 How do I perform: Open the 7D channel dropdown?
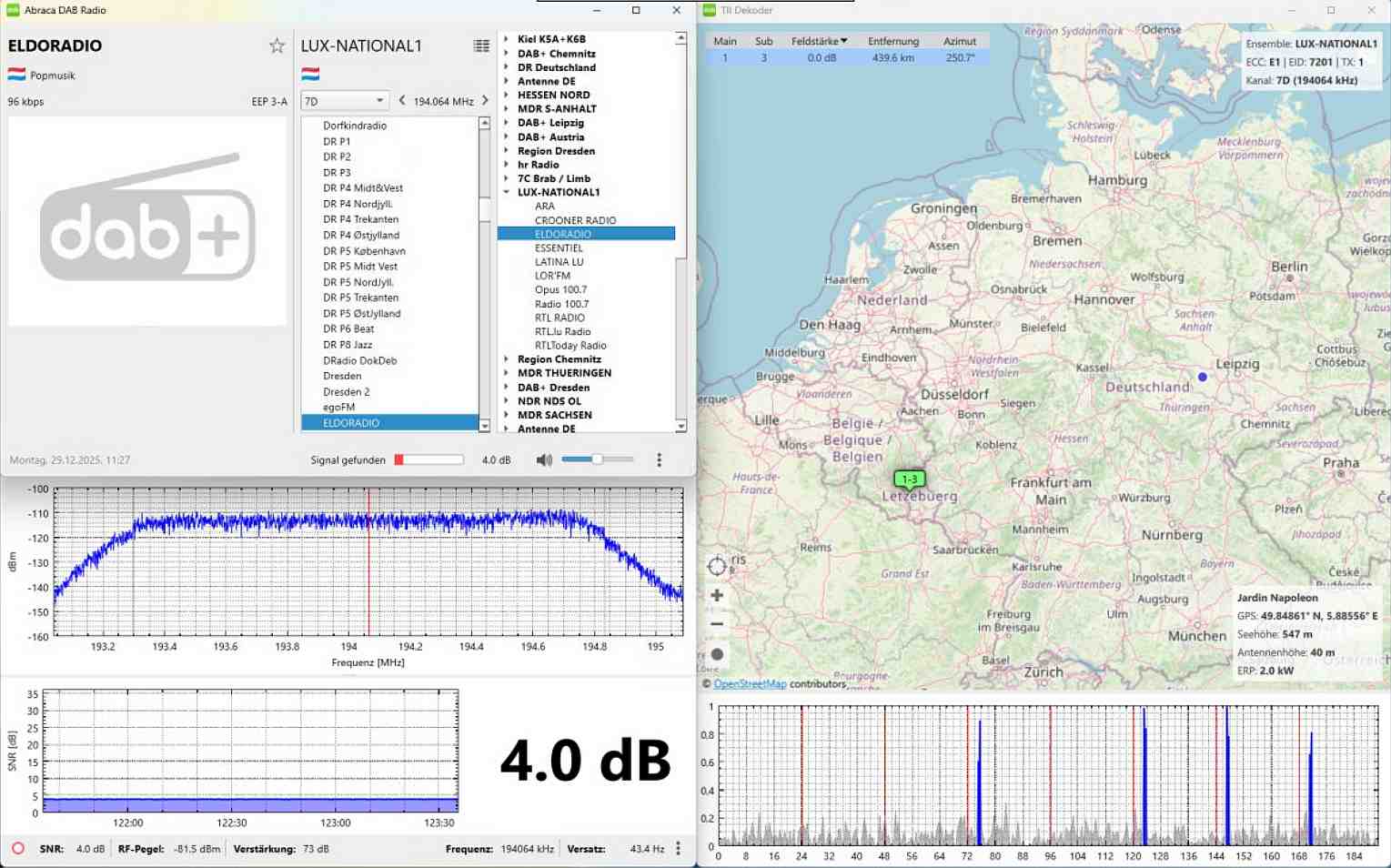point(345,101)
